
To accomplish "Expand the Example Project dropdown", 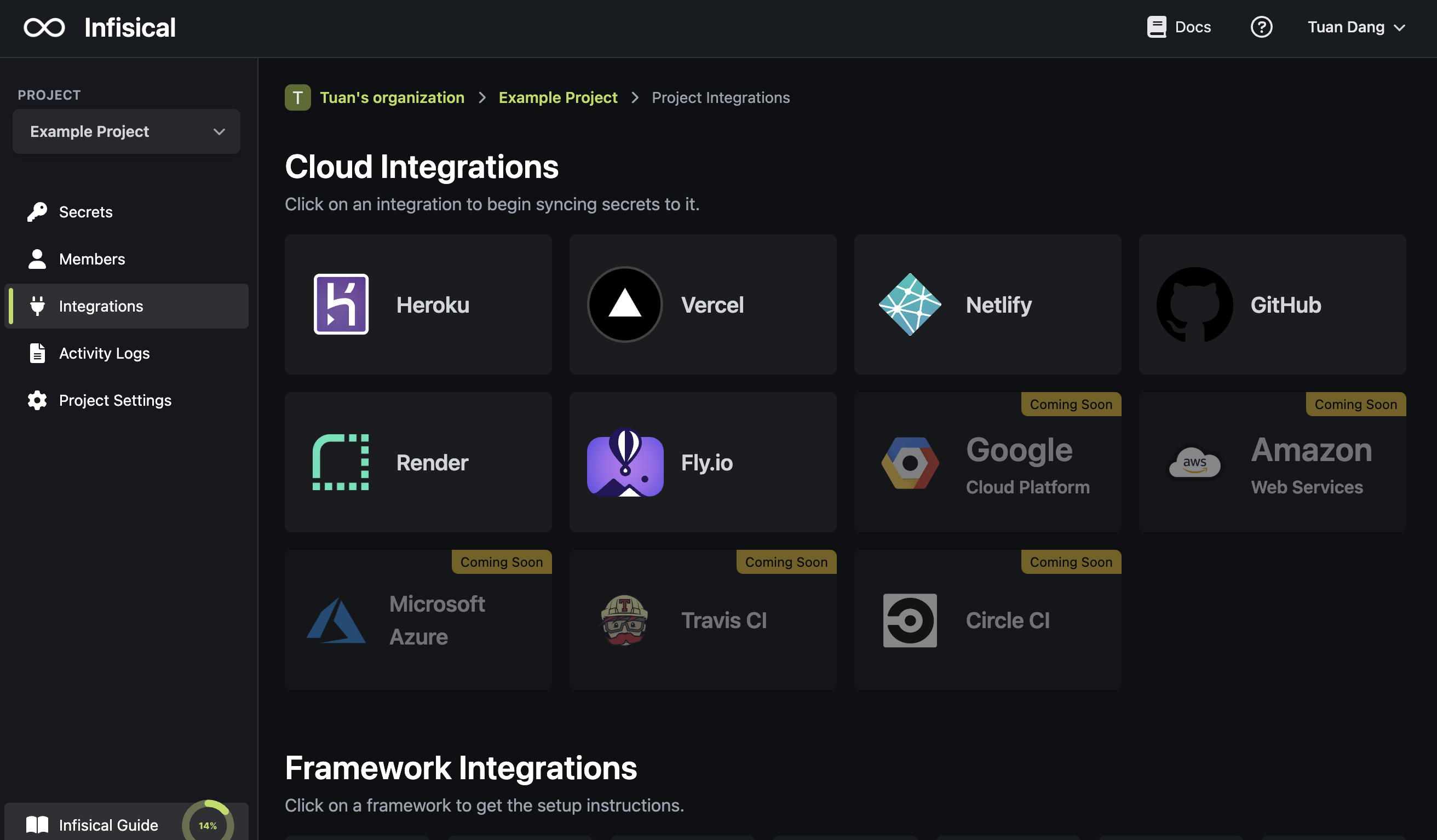I will [x=126, y=131].
